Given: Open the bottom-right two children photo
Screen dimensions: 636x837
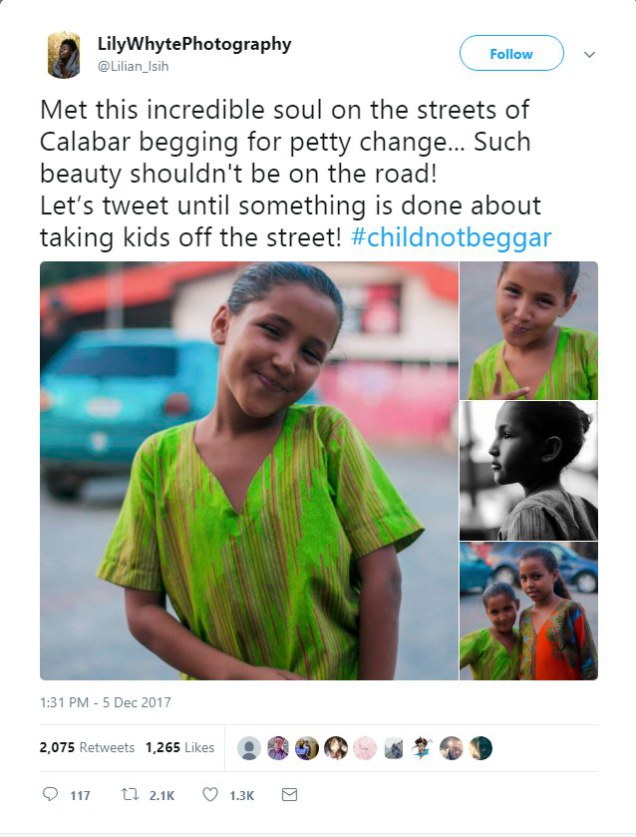Looking at the screenshot, I should (528, 611).
